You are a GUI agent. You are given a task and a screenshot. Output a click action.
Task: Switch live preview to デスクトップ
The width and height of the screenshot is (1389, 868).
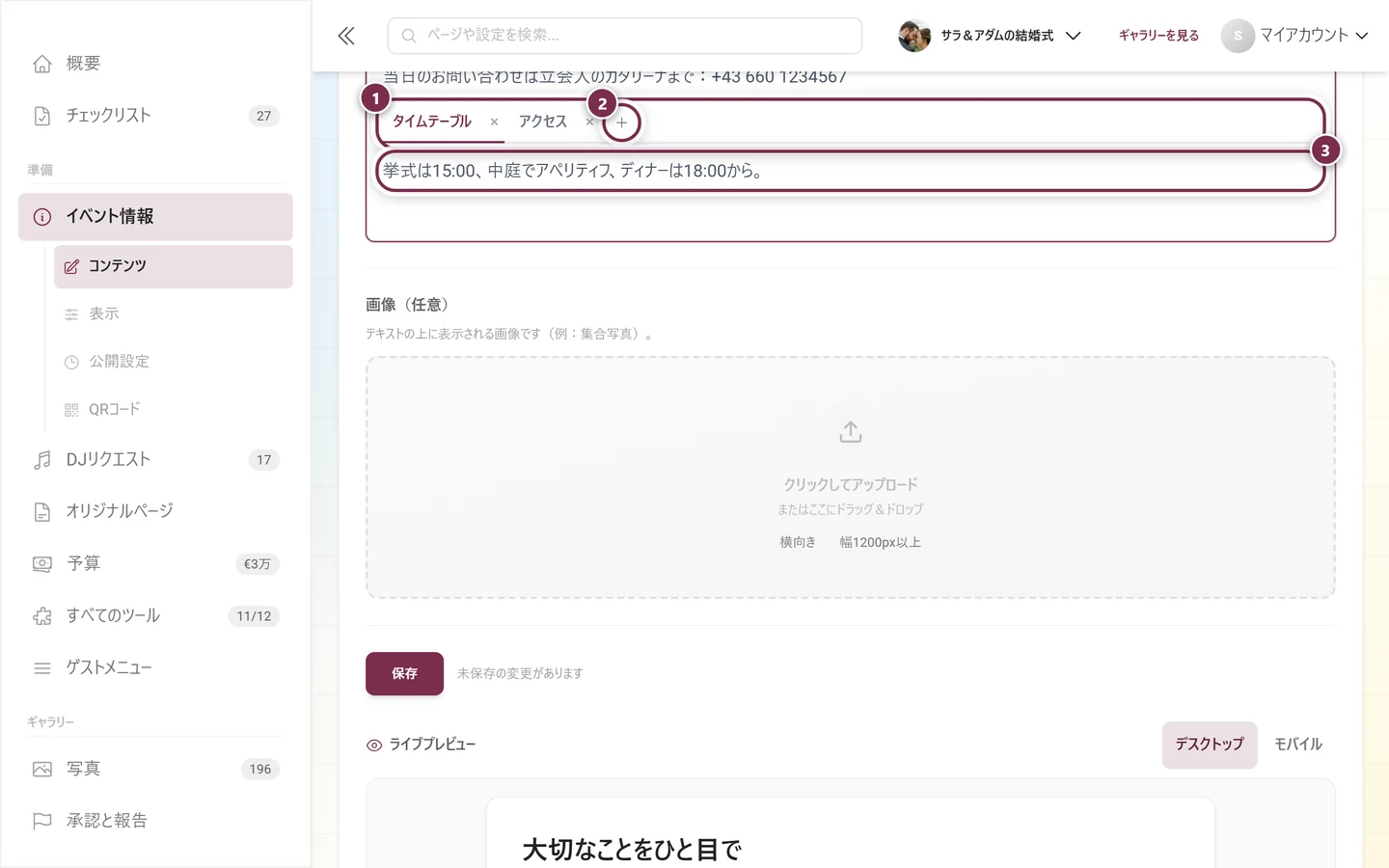click(1210, 745)
